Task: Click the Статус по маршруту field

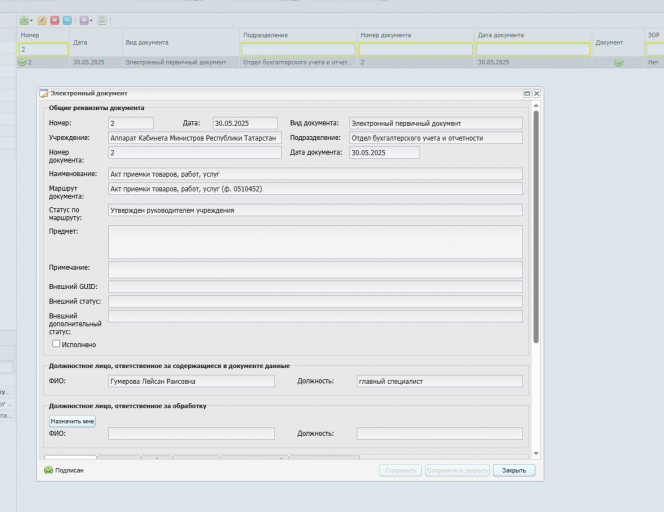Action: [x=315, y=210]
